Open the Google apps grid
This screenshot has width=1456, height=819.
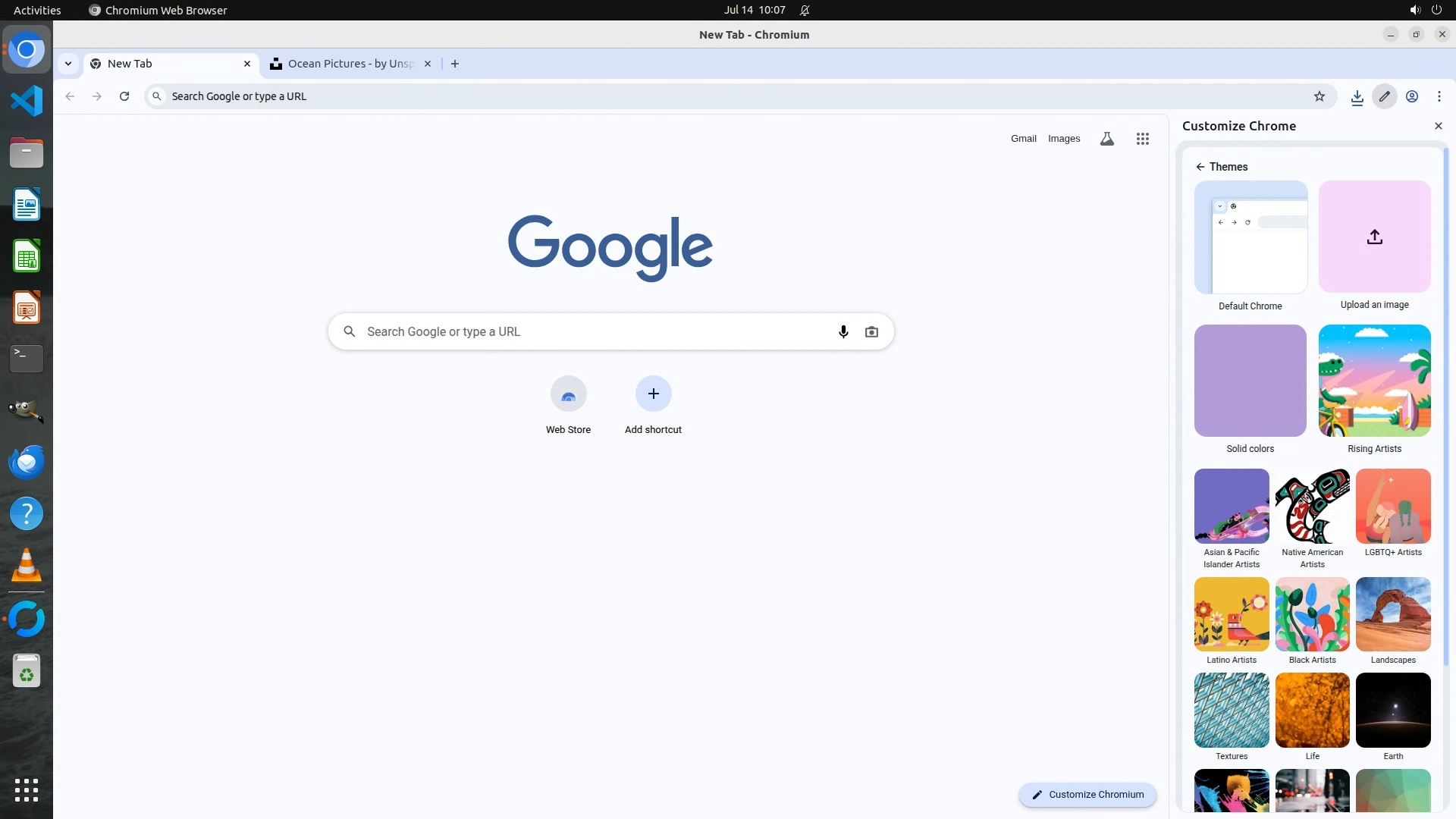(x=1142, y=139)
